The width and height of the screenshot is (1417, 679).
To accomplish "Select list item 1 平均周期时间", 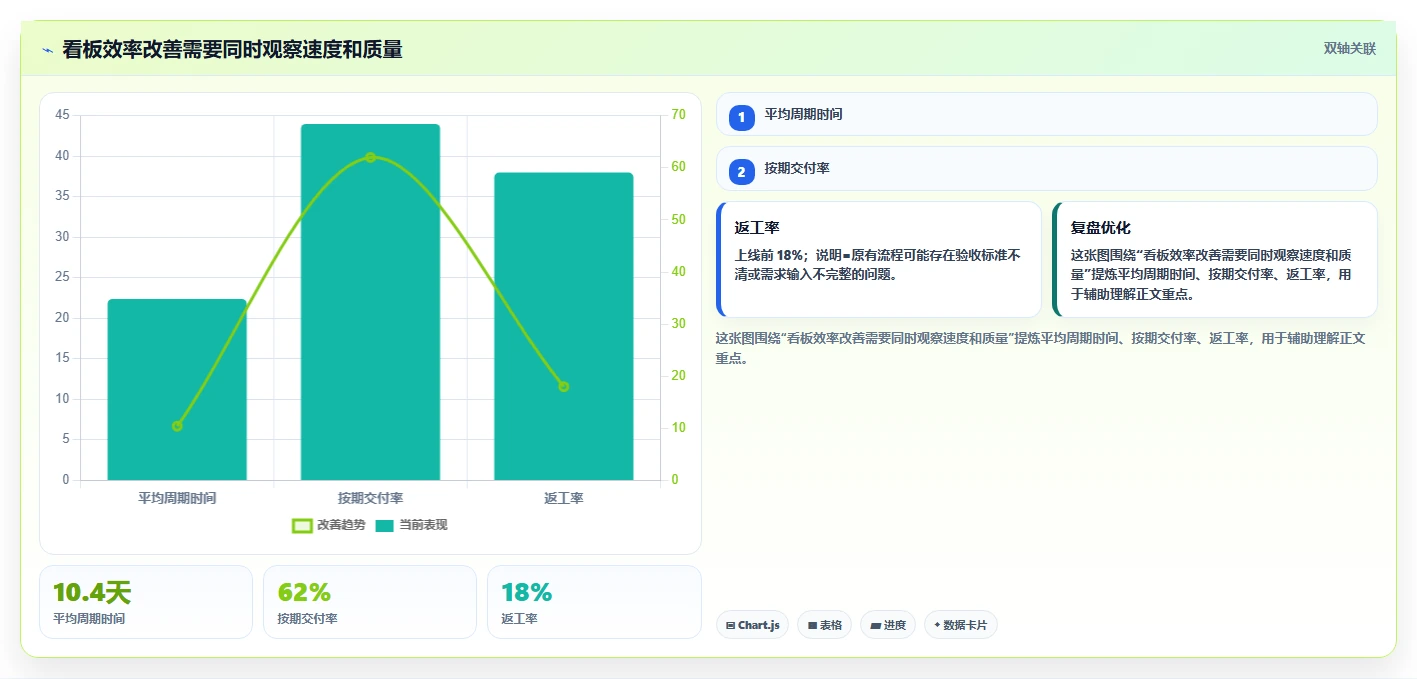I will (x=1047, y=114).
